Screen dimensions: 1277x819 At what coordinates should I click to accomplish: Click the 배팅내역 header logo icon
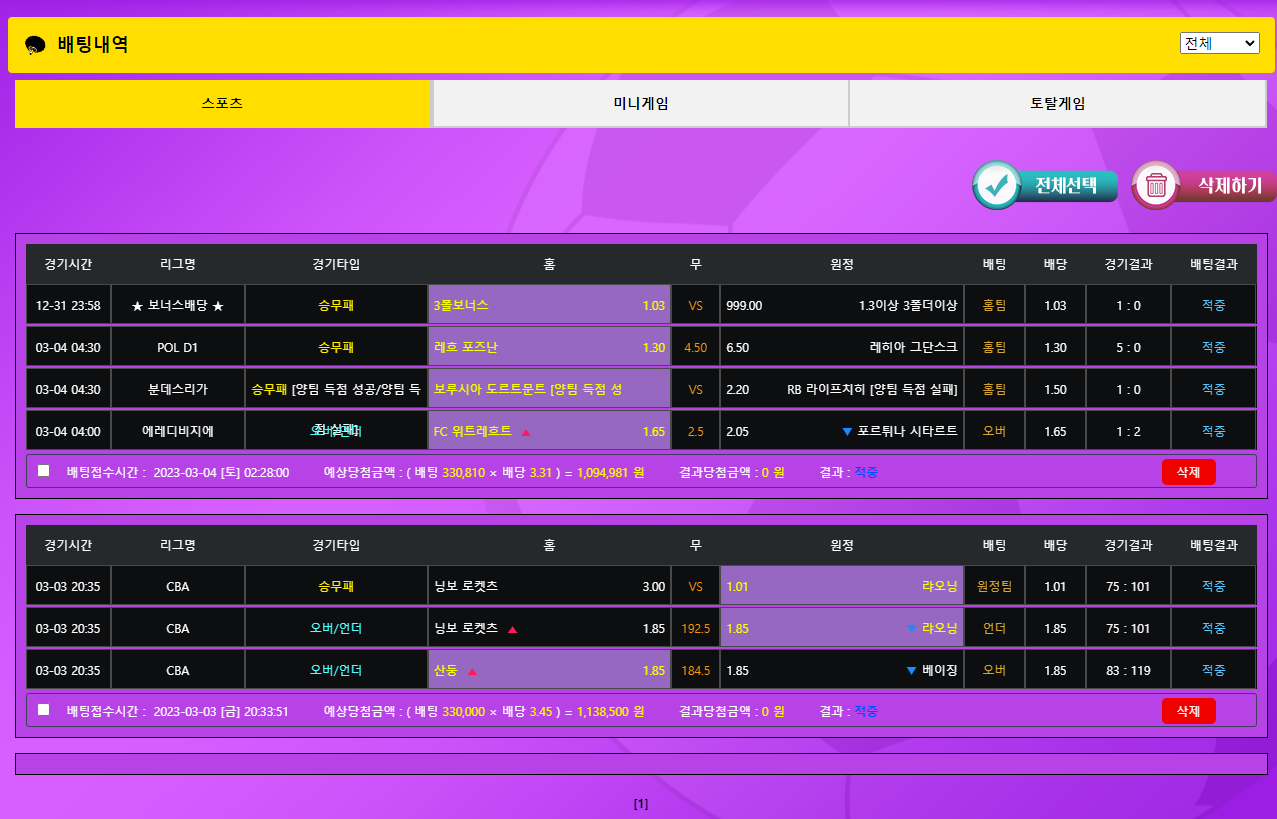(35, 45)
